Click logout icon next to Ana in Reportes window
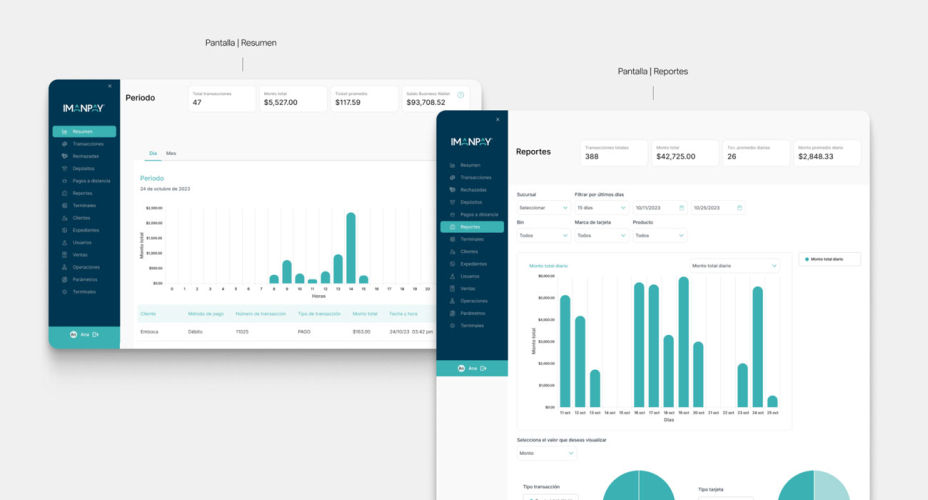928x500 pixels. click(485, 368)
